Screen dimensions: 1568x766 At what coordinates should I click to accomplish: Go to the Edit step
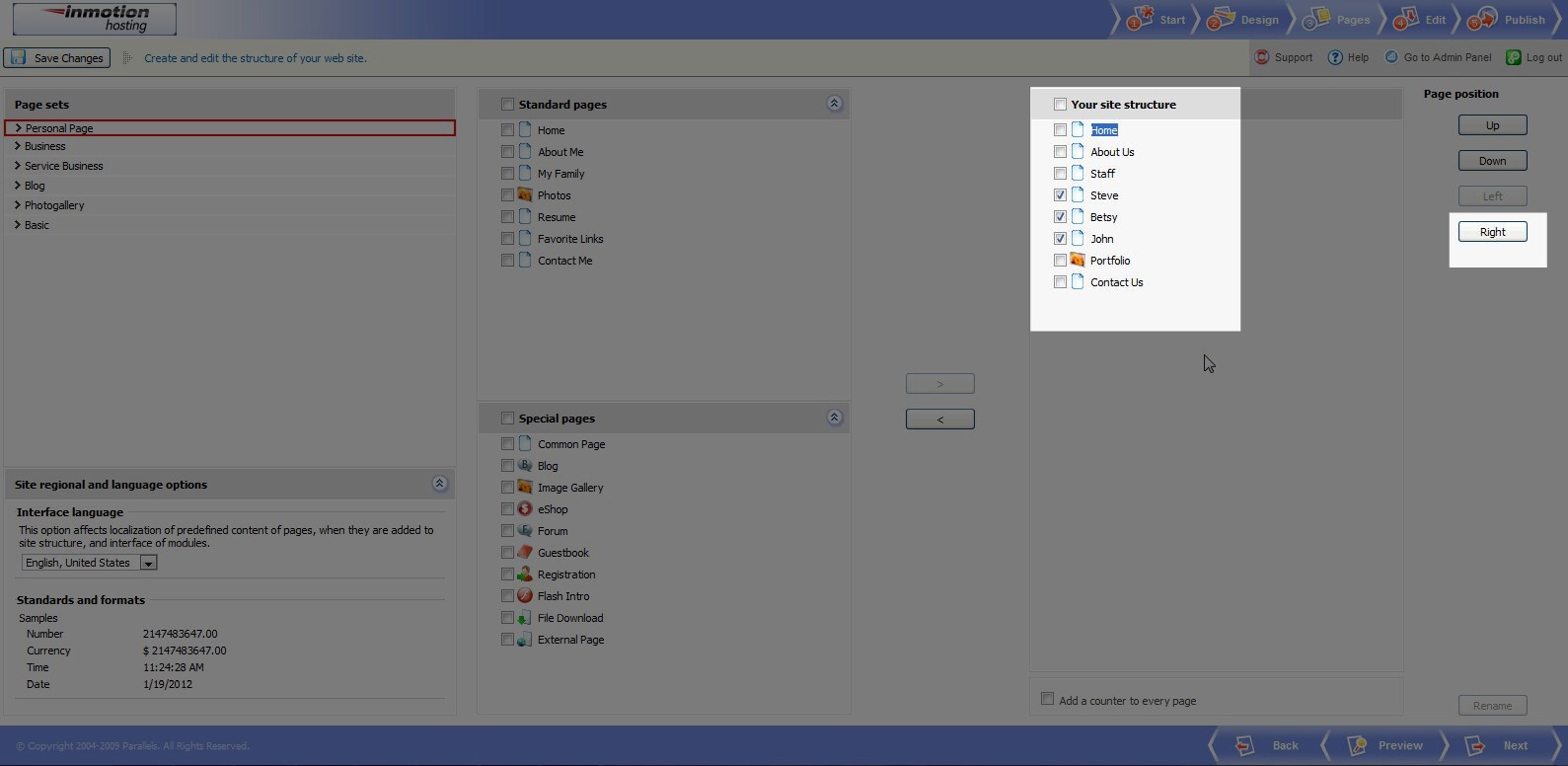(x=1421, y=20)
